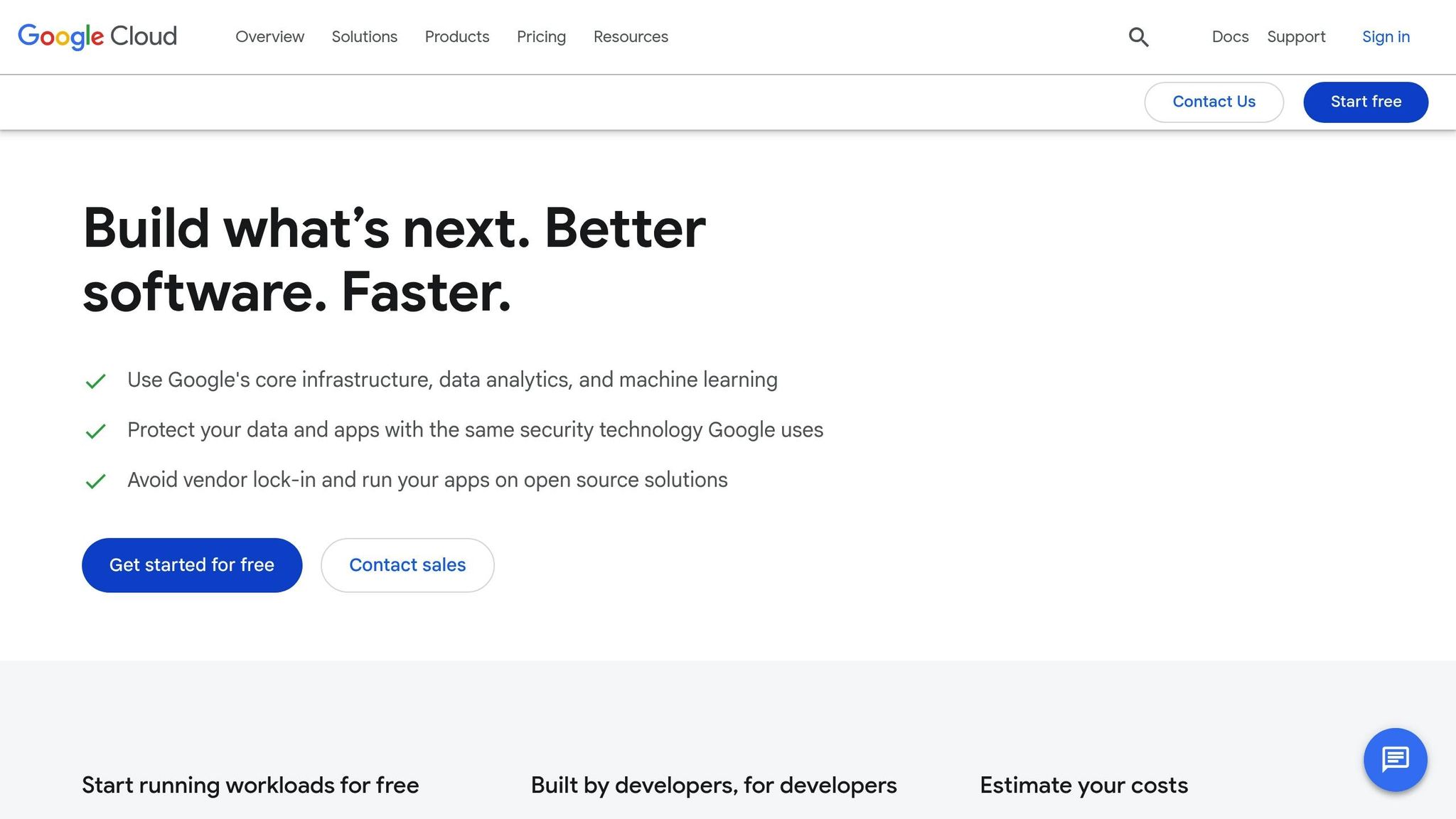
Task: Expand the Solutions navigation menu
Action: [x=364, y=37]
